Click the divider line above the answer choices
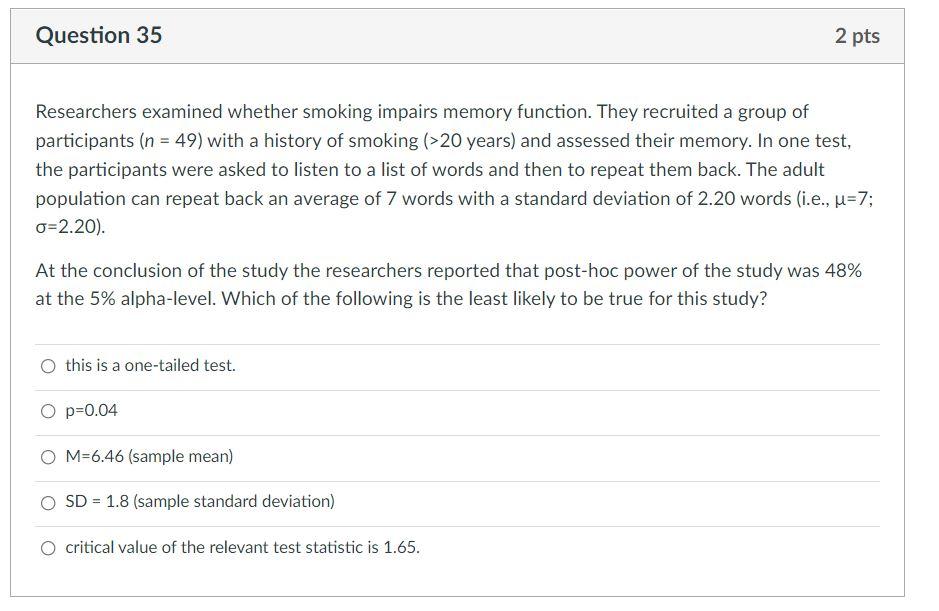The width and height of the screenshot is (939, 611). 460,344
